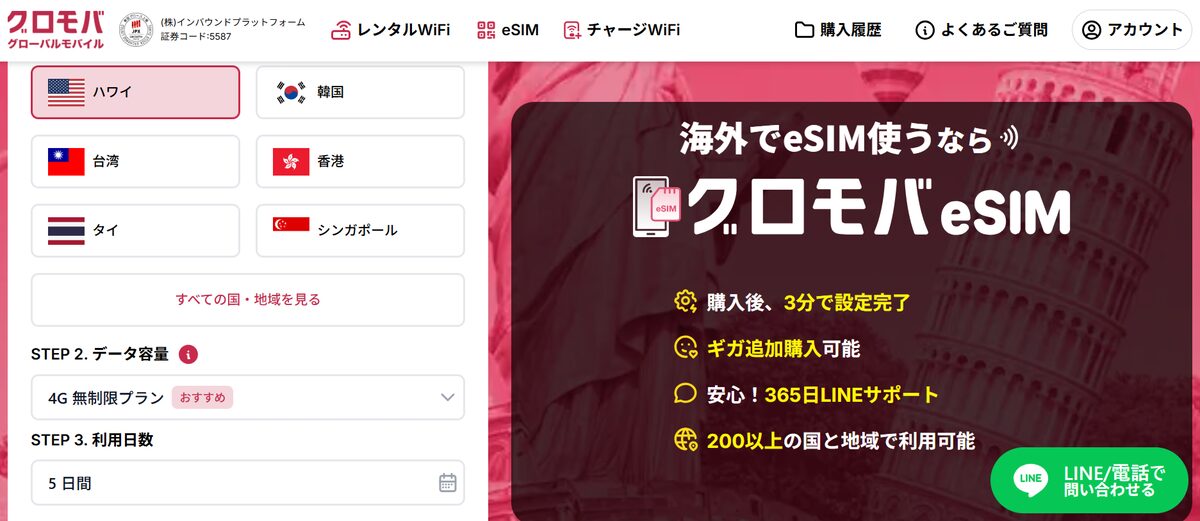Viewport: 1200px width, 521px height.
Task: Click the purchase history folder icon
Action: point(804,30)
